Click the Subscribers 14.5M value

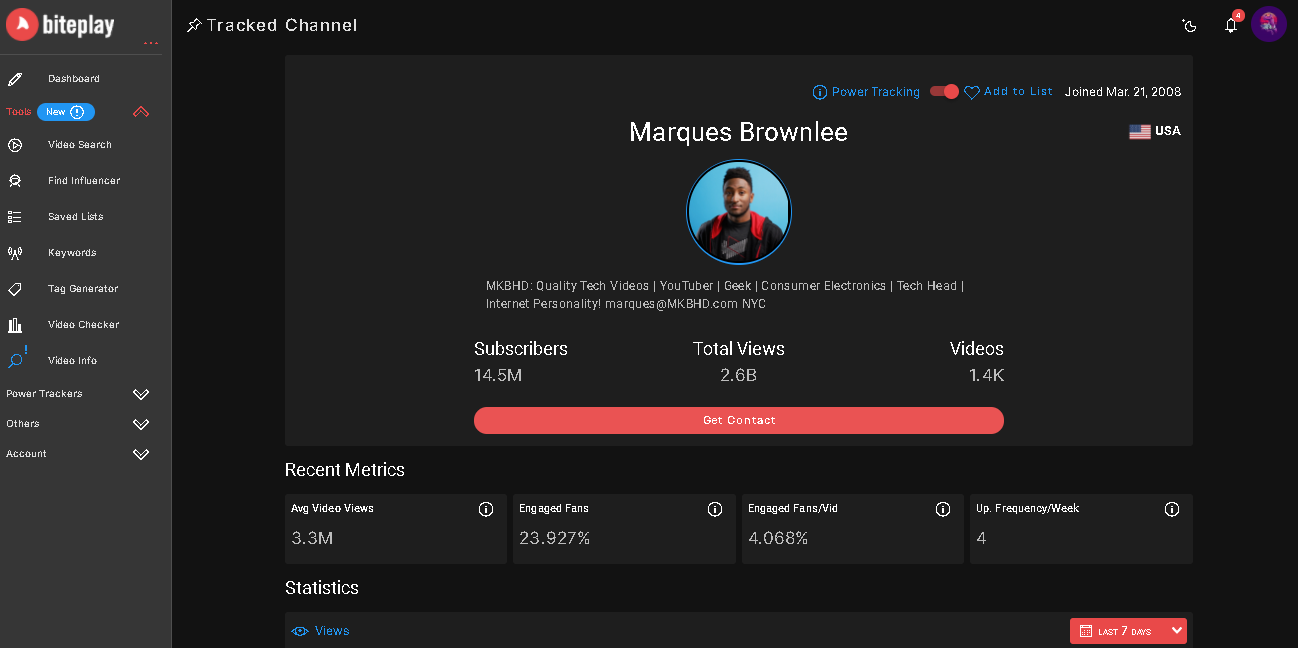tap(498, 376)
